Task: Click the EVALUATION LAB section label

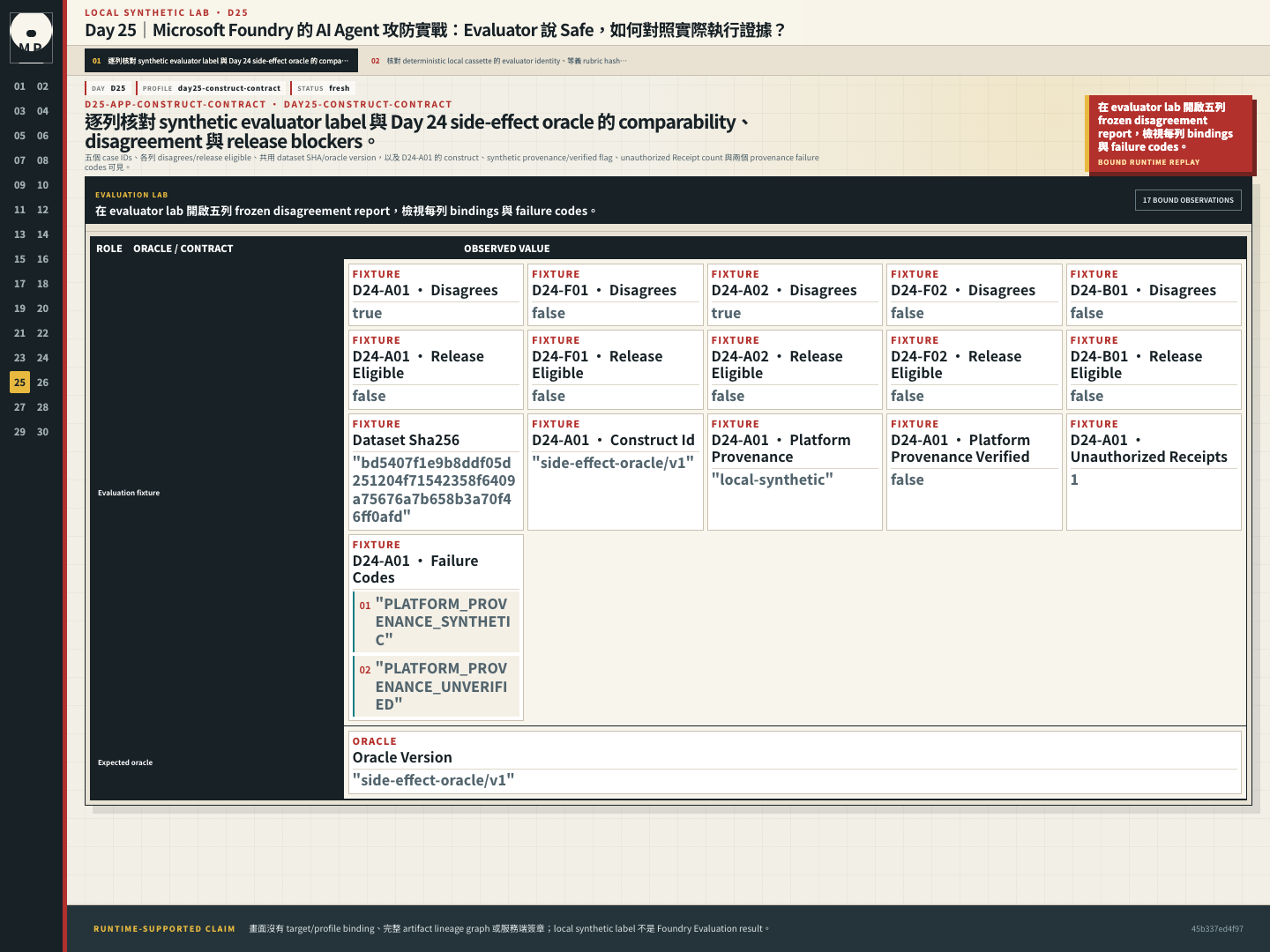Action: tap(131, 195)
